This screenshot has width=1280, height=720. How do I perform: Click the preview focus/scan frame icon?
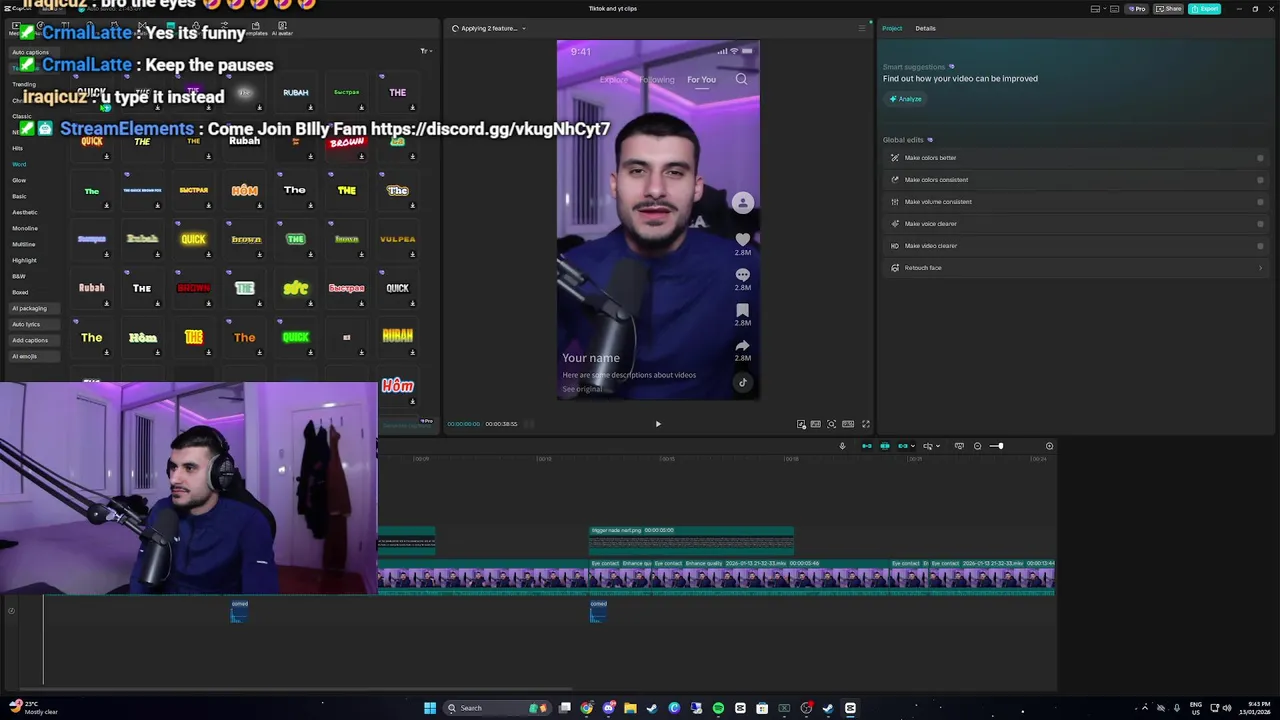point(831,424)
